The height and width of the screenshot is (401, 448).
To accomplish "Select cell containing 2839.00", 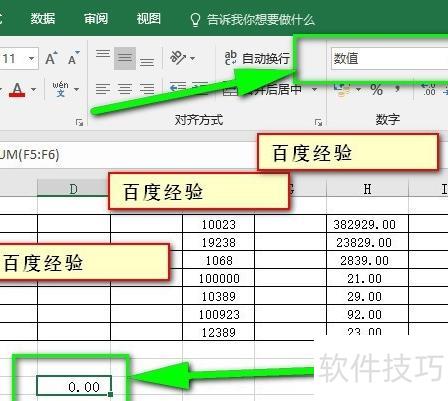I will (x=367, y=260).
